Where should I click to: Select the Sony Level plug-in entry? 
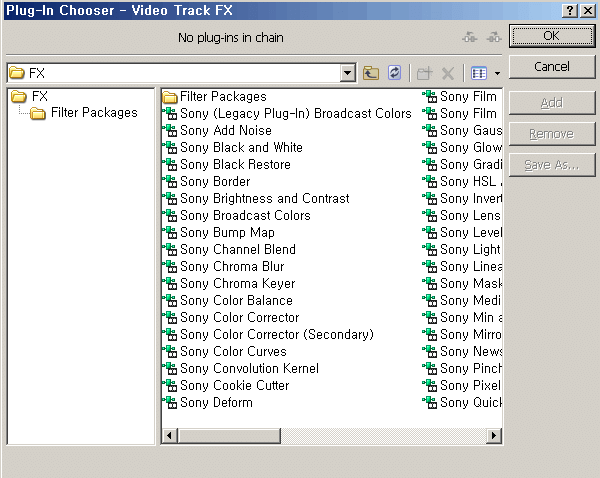click(462, 232)
